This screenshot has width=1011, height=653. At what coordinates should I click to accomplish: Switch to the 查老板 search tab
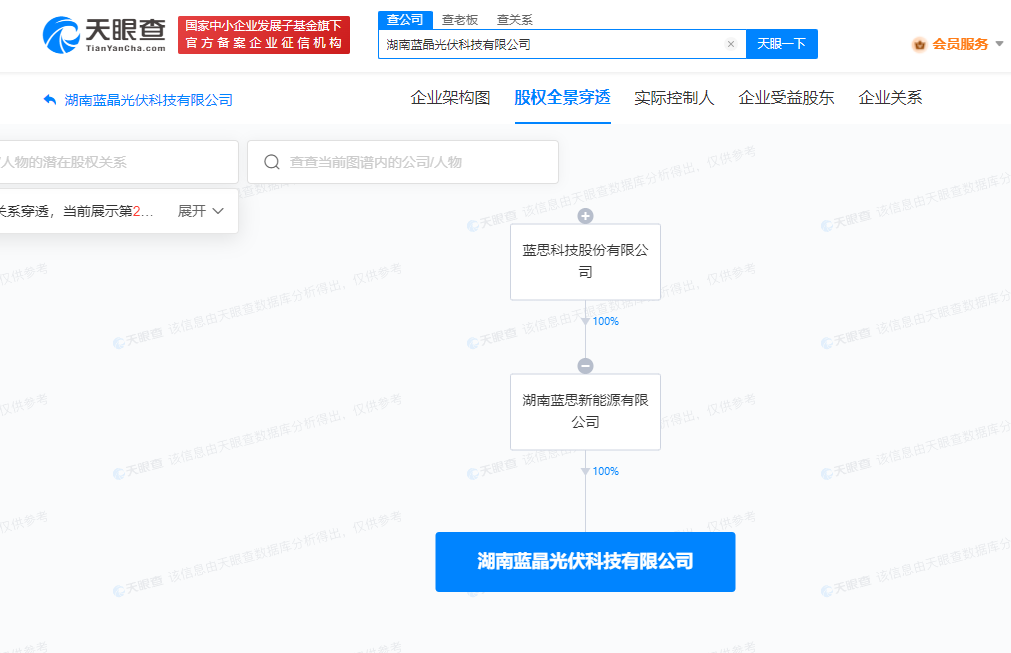tap(460, 20)
